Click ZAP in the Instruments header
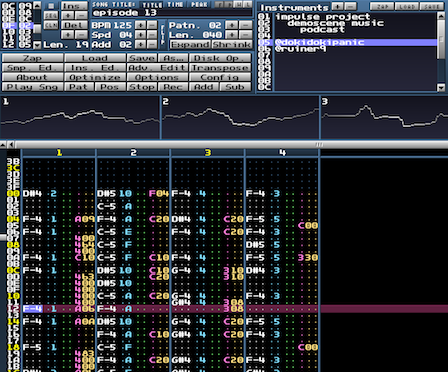Screen dimensions: 448x372 382,6
